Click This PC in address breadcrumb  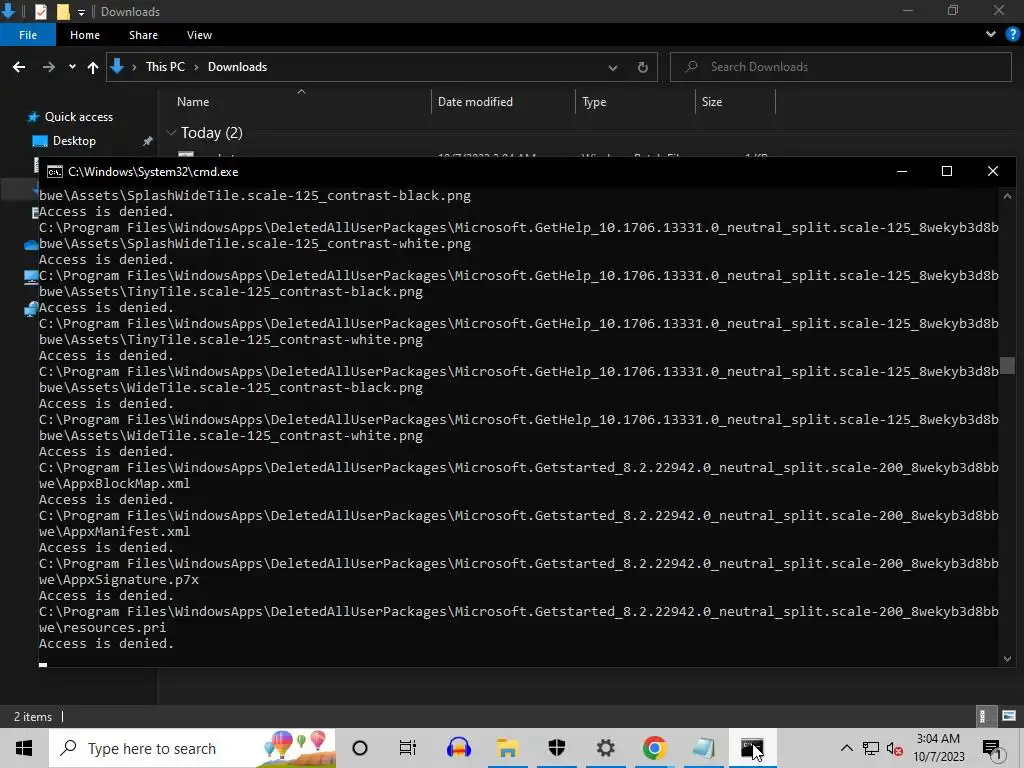click(x=165, y=67)
